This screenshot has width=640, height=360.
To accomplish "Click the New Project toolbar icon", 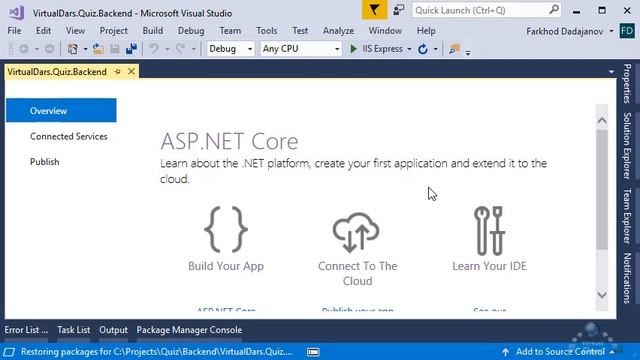I will tap(73, 49).
